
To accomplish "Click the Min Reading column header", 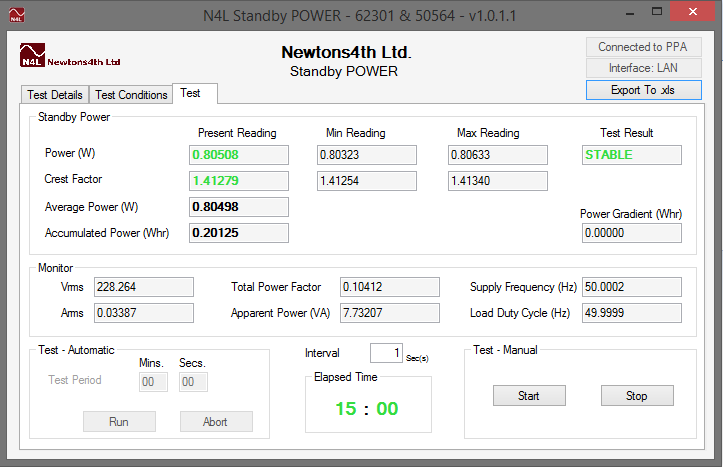I will [356, 133].
